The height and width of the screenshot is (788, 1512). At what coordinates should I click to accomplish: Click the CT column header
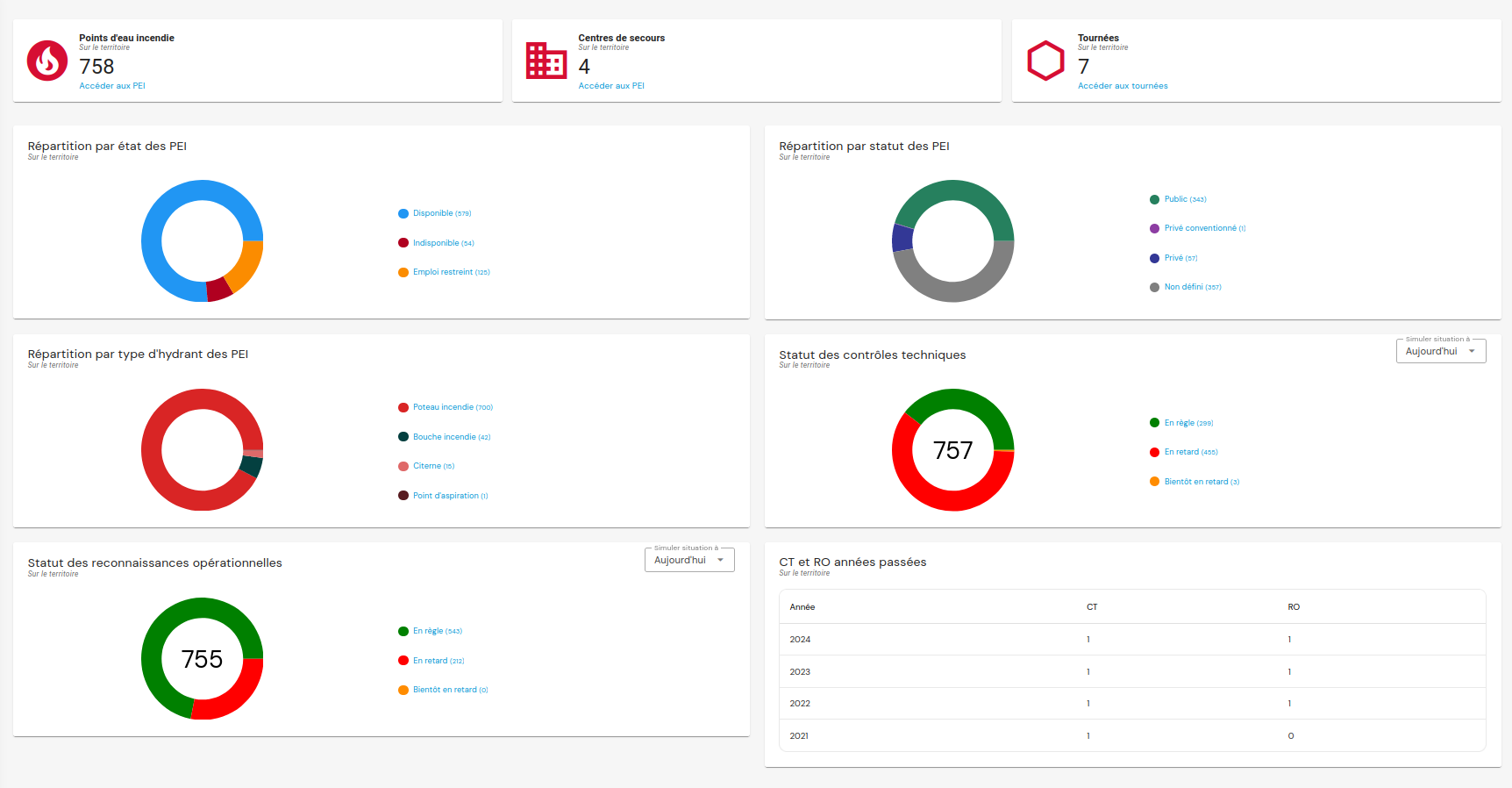pyautogui.click(x=1092, y=607)
